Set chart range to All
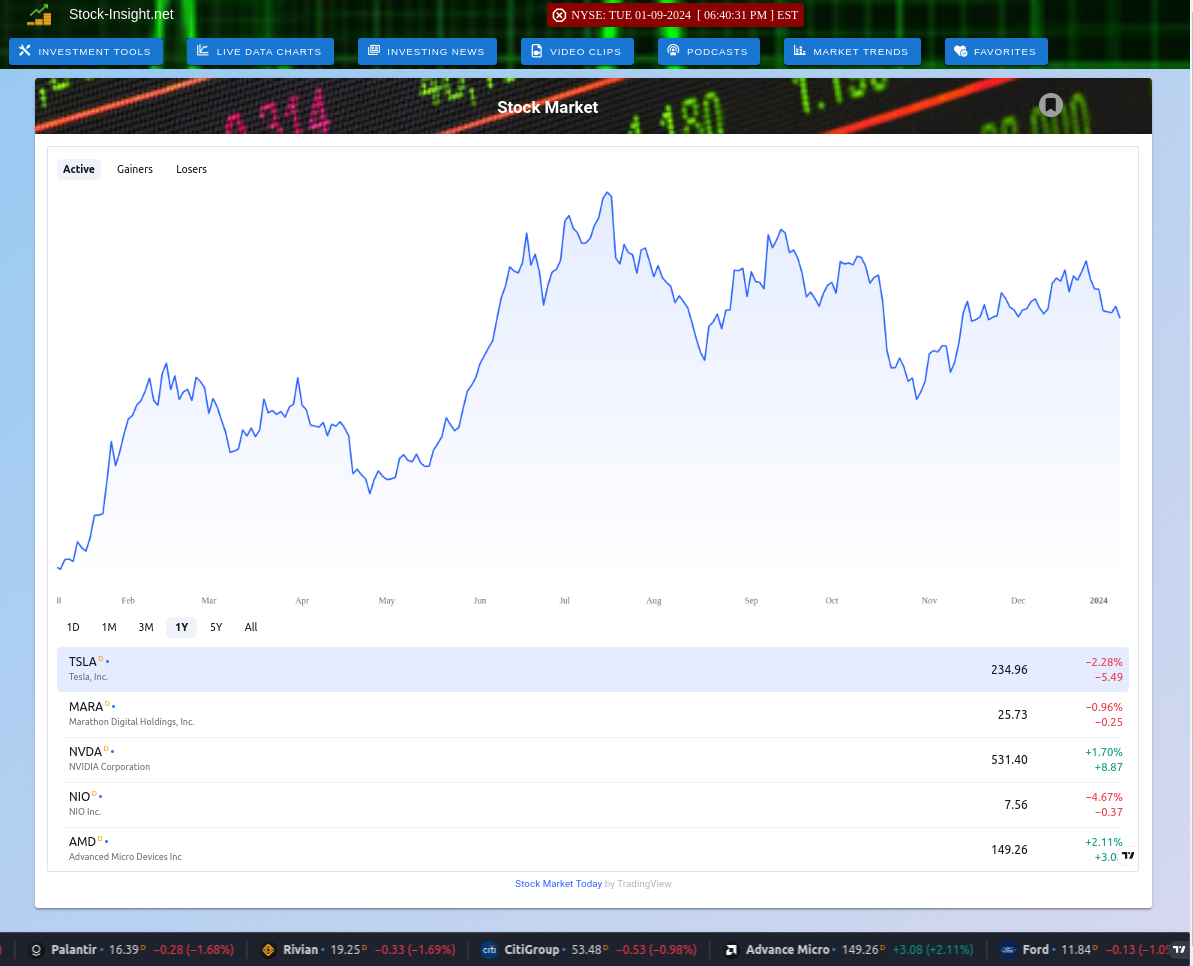This screenshot has width=1193, height=966. (251, 627)
